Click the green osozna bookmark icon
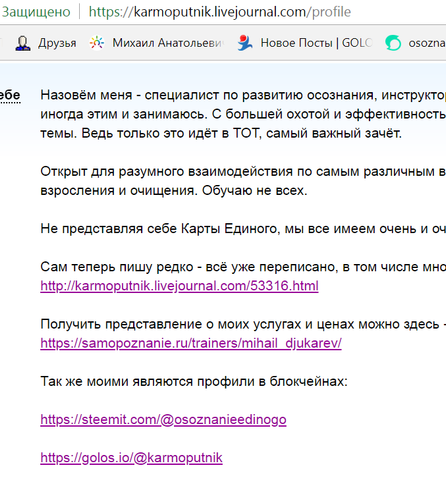Image resolution: width=446 pixels, height=480 pixels. click(x=393, y=43)
